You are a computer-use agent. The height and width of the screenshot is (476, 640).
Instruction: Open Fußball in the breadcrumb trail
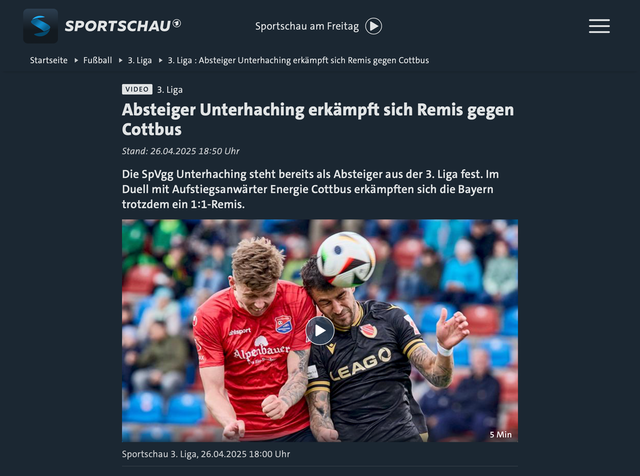click(98, 60)
